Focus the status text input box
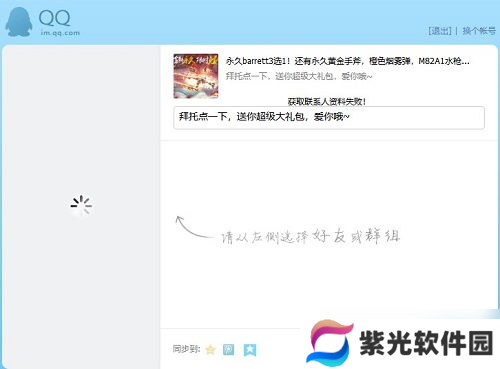This screenshot has height=369, width=500. [x=329, y=117]
